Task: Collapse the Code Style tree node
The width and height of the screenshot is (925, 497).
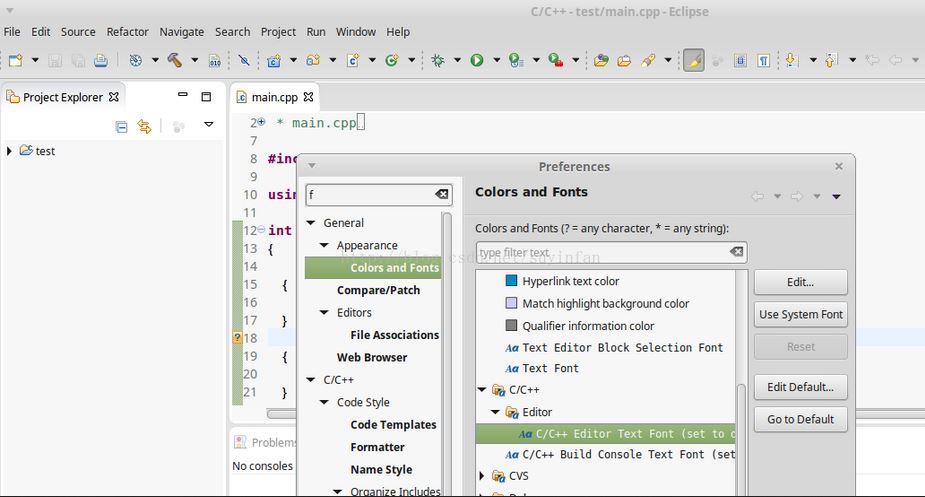Action: click(324, 402)
